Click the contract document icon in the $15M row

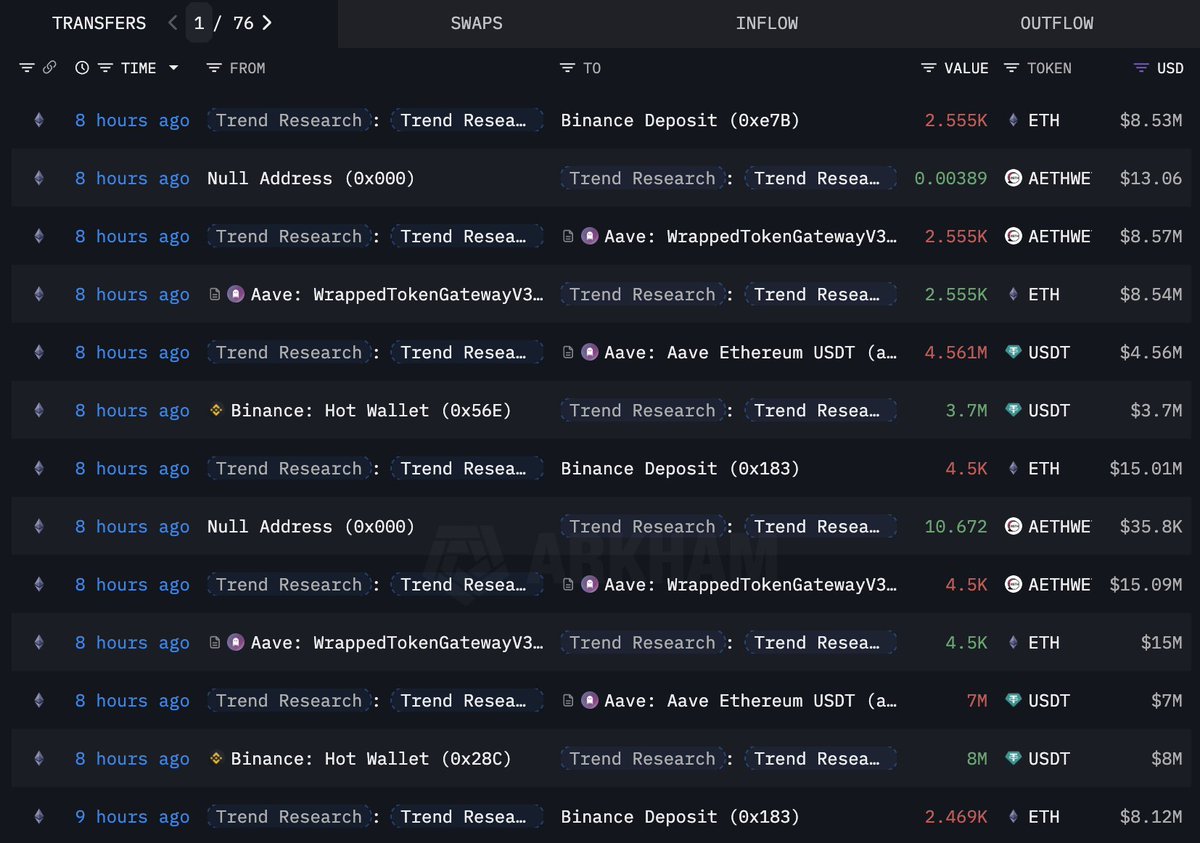[x=214, y=642]
